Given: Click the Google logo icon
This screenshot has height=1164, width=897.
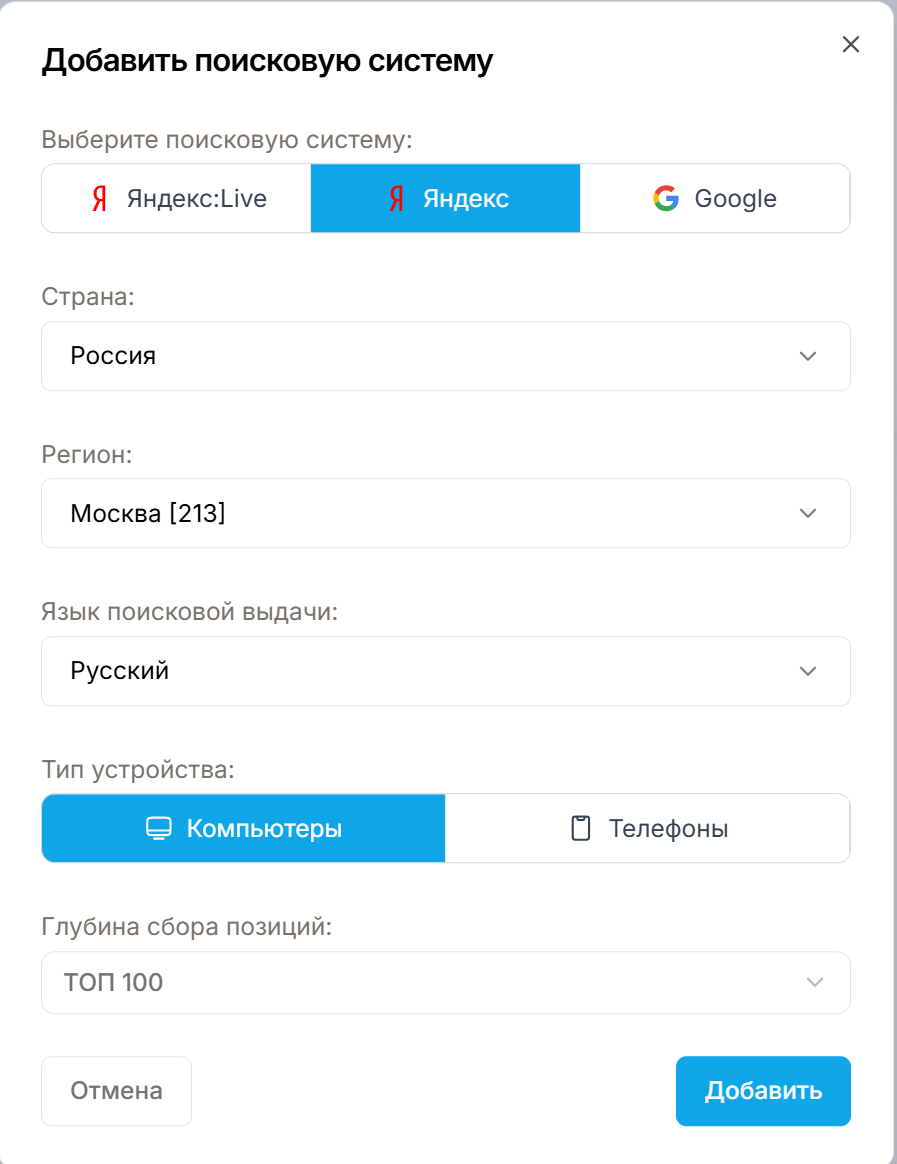Looking at the screenshot, I should click(x=665, y=199).
